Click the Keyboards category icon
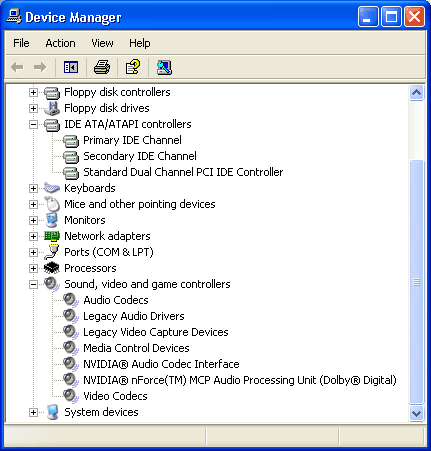 (52, 188)
